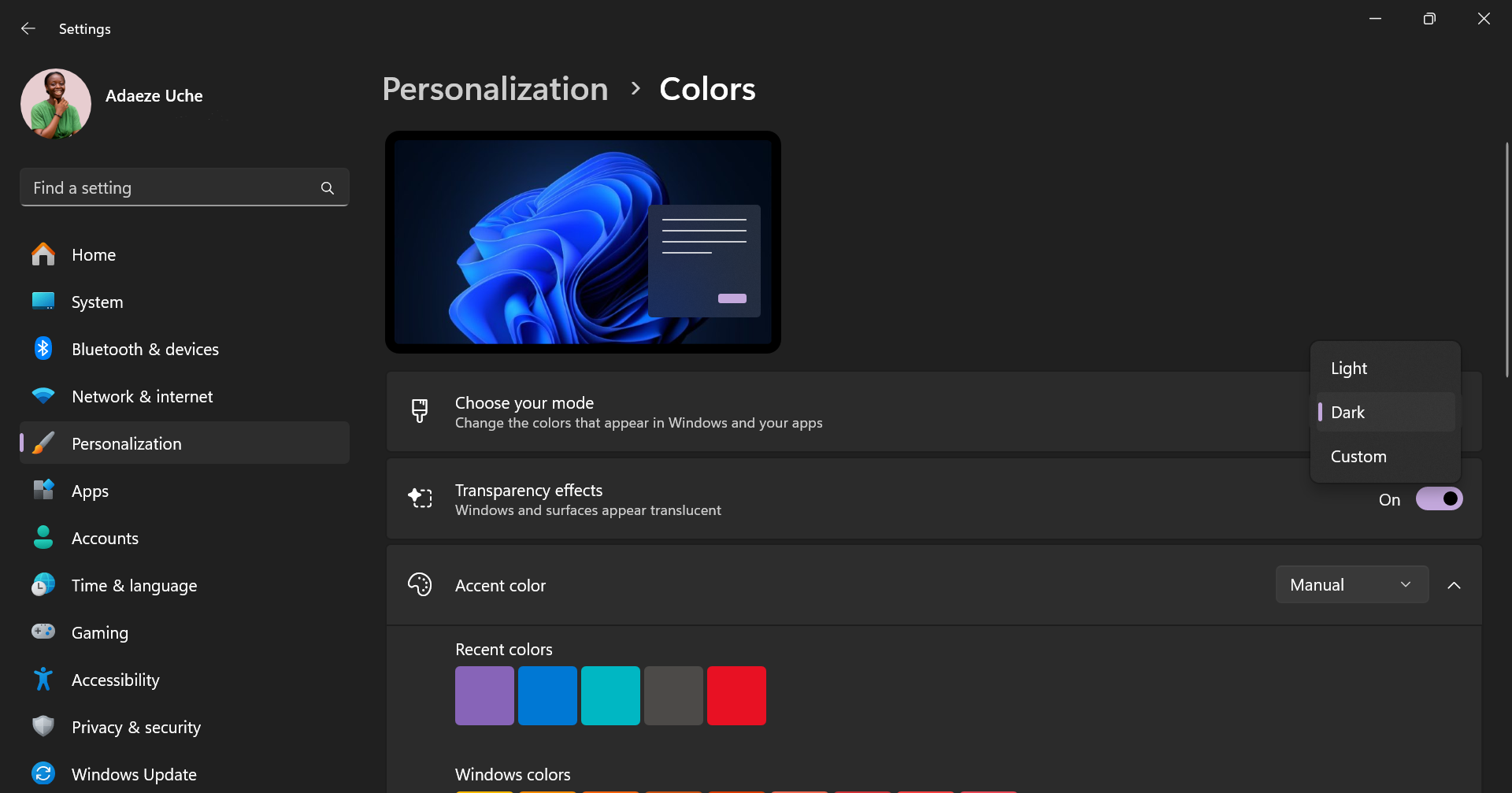1512x793 pixels.
Task: Click the back arrow in Settings
Action: click(28, 29)
